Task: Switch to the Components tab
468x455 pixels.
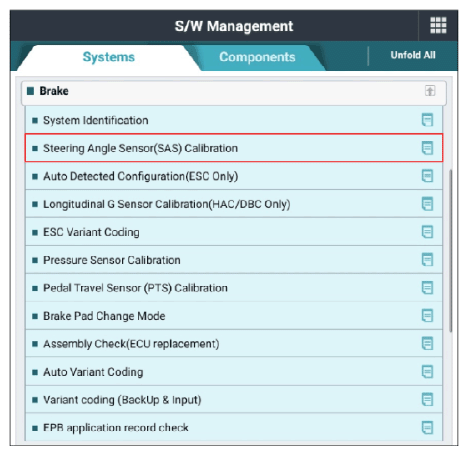Action: pyautogui.click(x=257, y=57)
